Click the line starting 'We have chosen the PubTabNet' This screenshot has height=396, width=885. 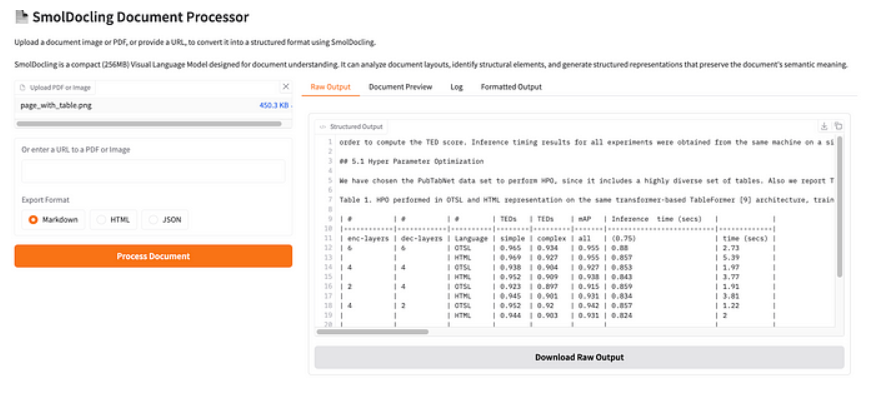[587, 181]
